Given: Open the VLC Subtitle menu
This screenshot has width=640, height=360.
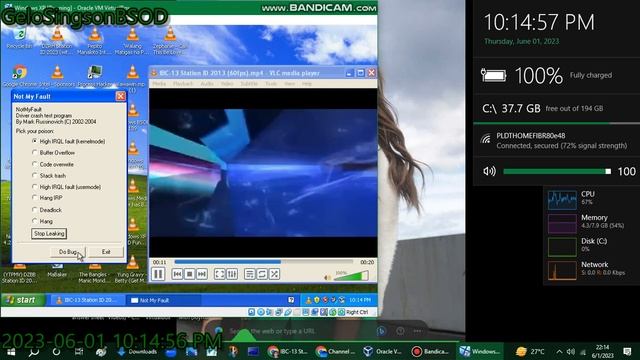Looking at the screenshot, I should [x=249, y=84].
